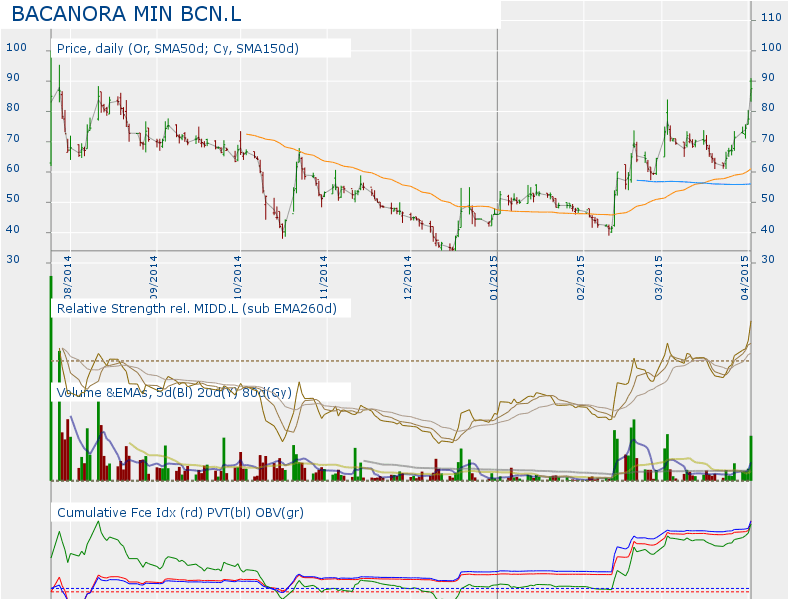Viewport: 788px width, 599px height.
Task: Click the 01/2015 date axis marker
Action: click(x=494, y=278)
